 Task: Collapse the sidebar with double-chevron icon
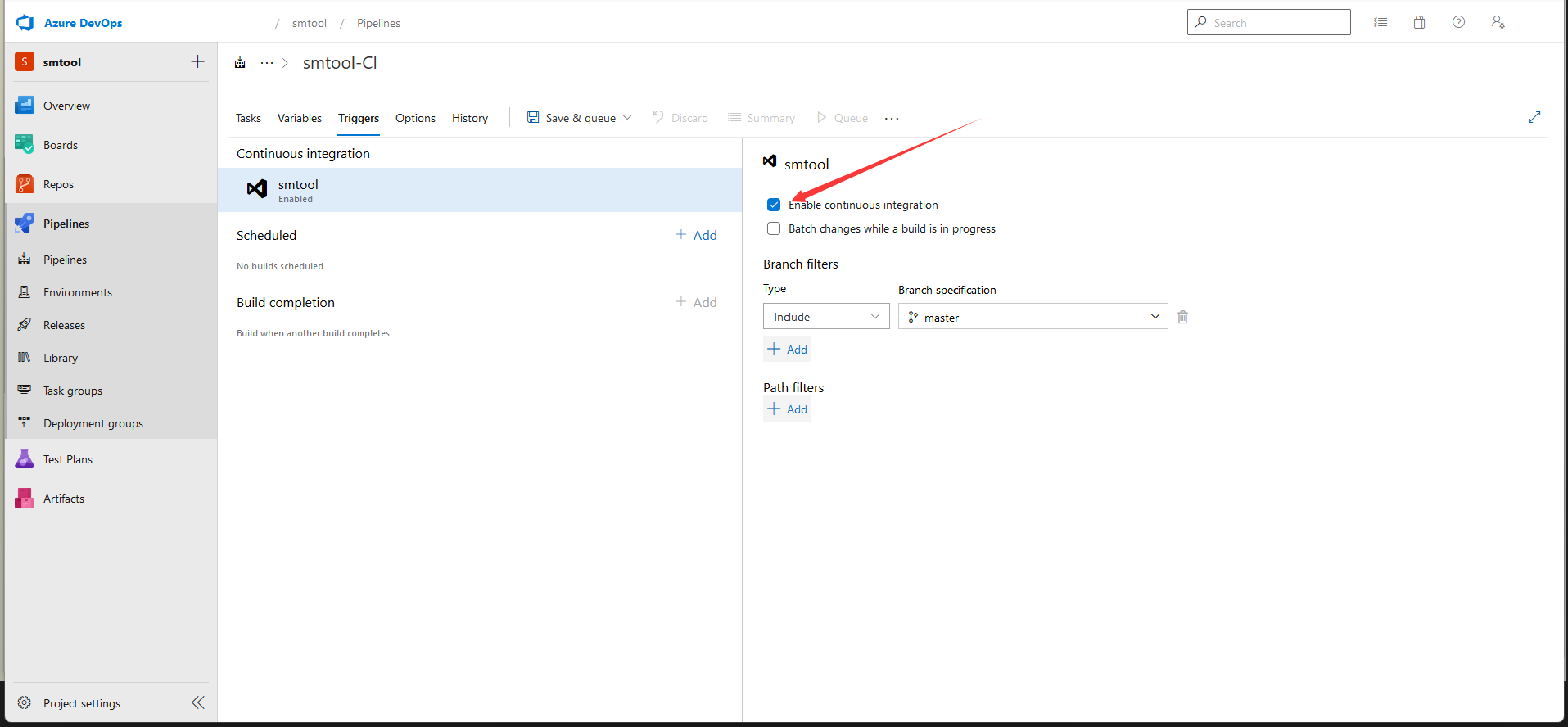(x=197, y=702)
